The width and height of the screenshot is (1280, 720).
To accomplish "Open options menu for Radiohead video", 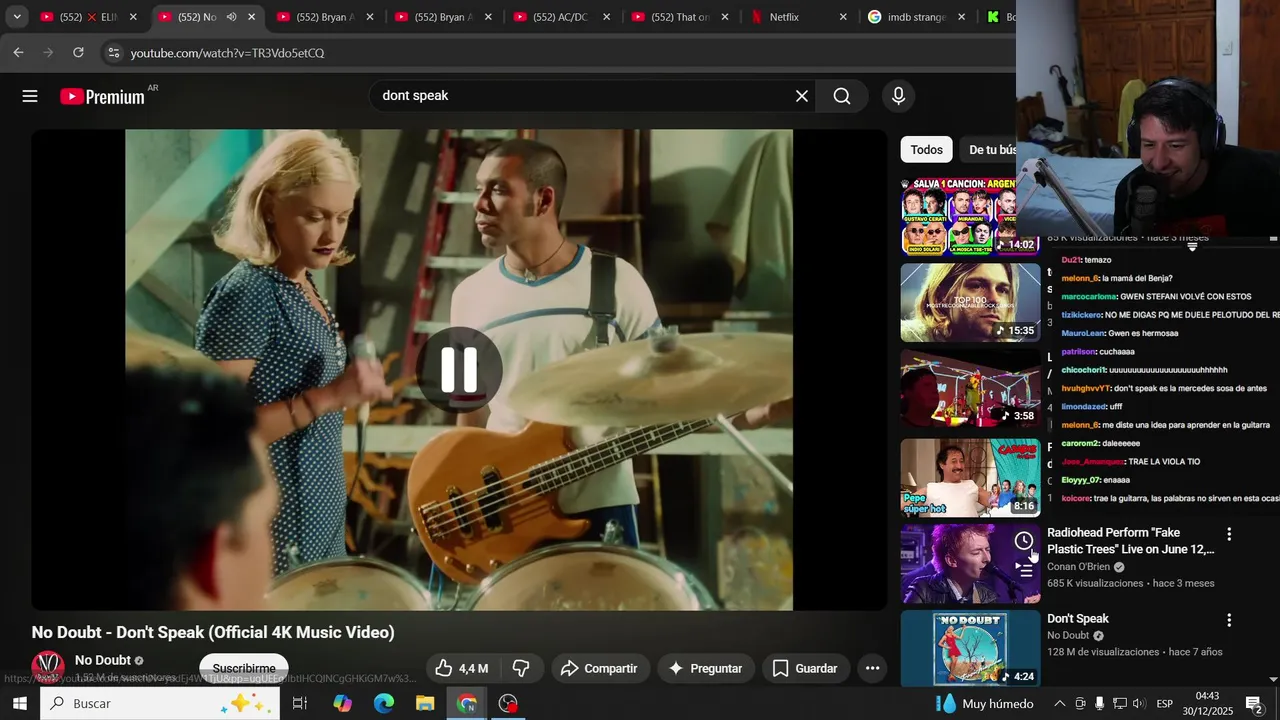I will point(1229,534).
